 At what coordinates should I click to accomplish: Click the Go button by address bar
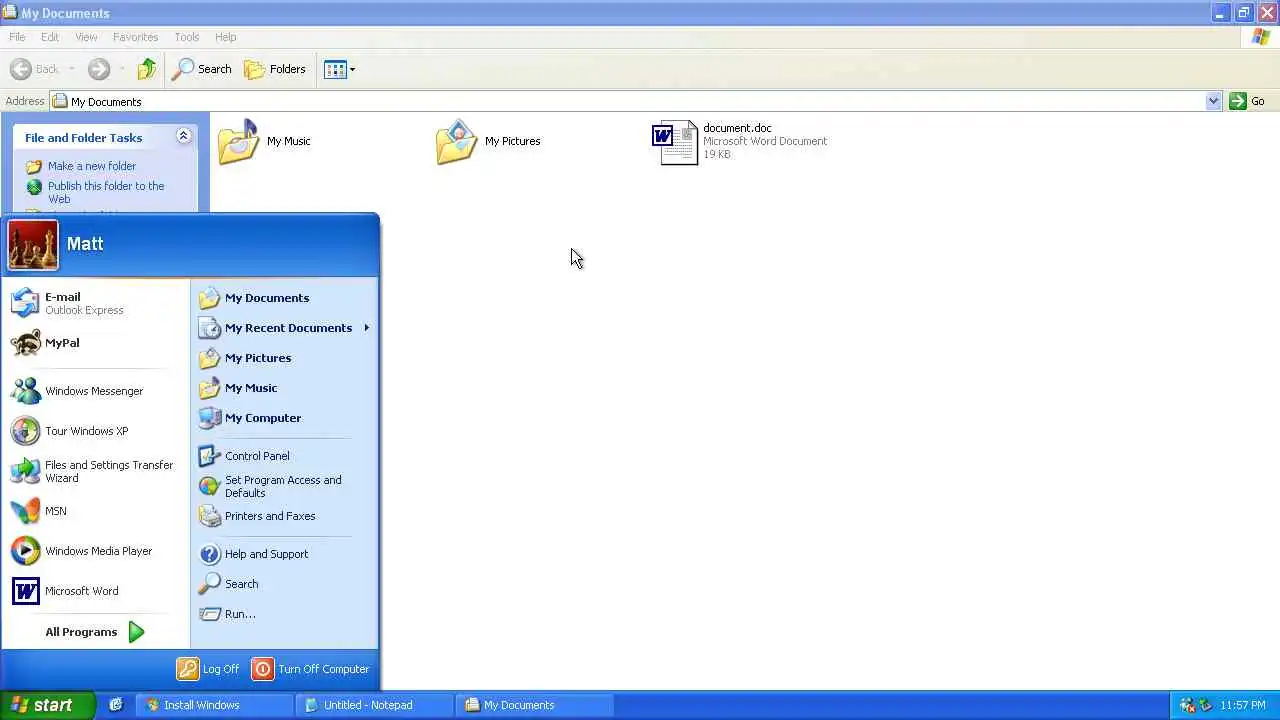click(1248, 101)
